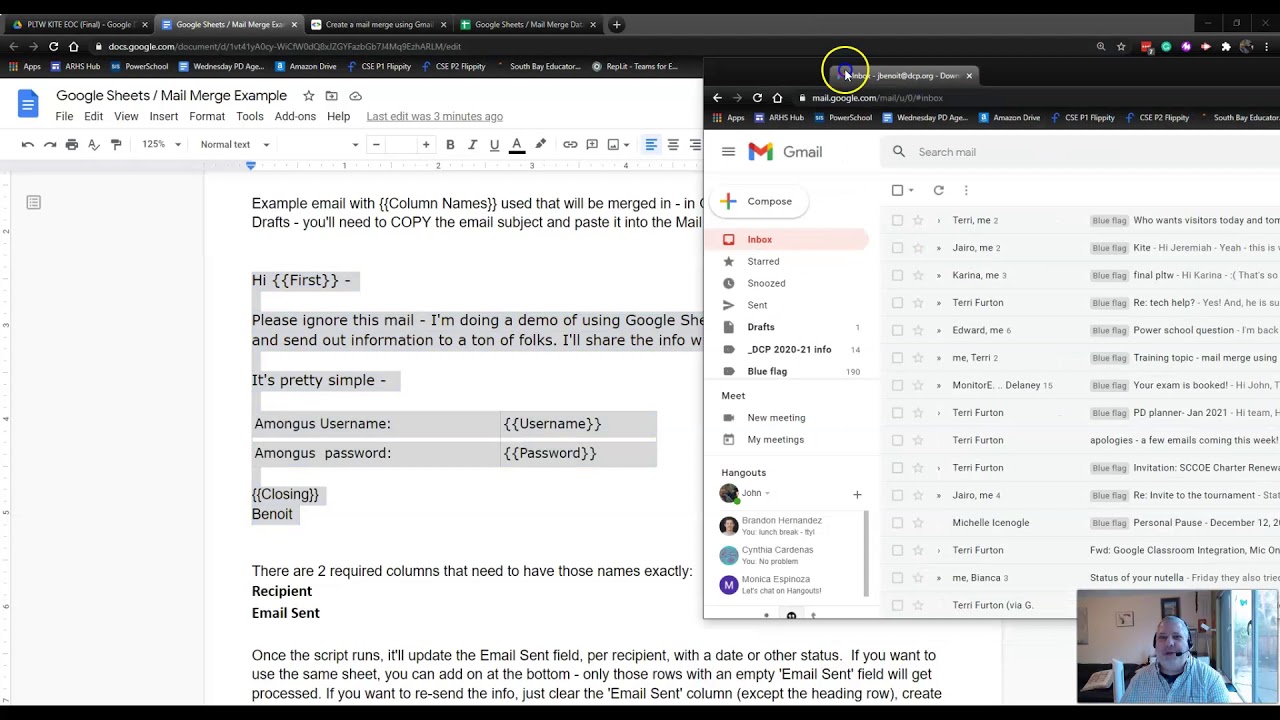Open Brandon Hernandez Hangouts chat

click(782, 526)
